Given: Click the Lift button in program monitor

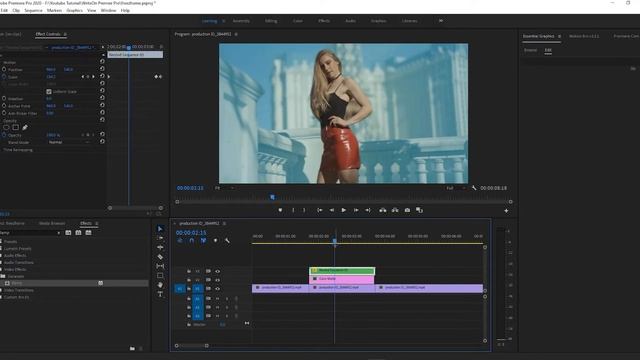Looking at the screenshot, I should [382, 210].
